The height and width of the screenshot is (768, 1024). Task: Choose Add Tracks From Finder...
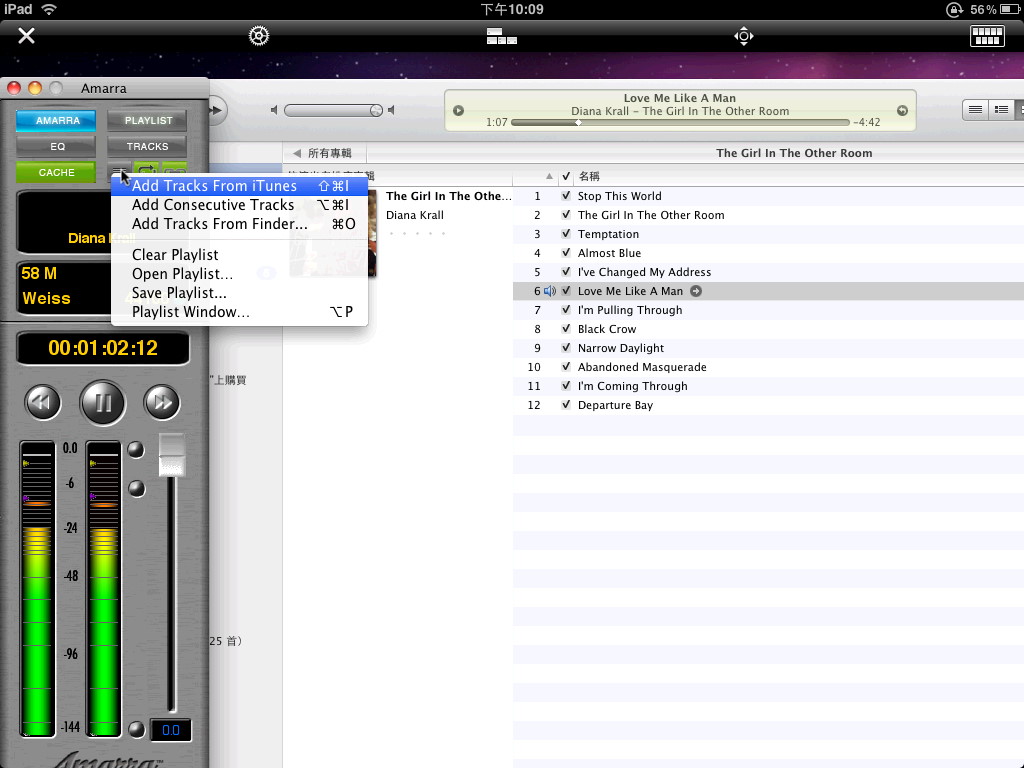[239, 224]
